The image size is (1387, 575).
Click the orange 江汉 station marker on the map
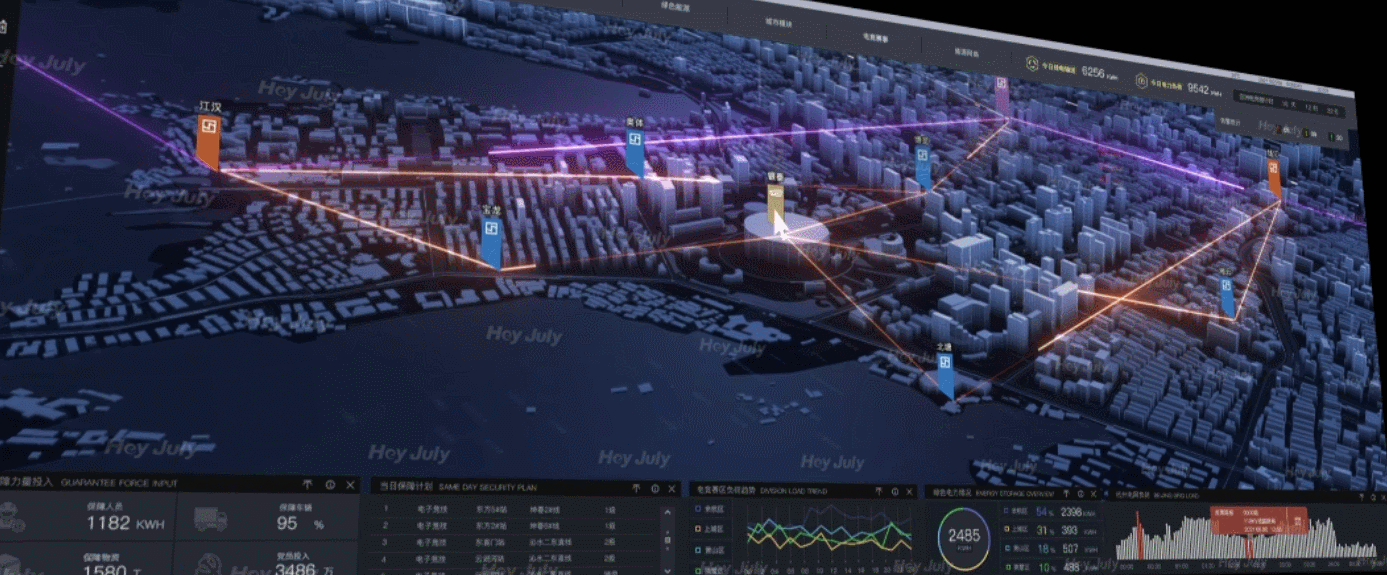click(208, 141)
